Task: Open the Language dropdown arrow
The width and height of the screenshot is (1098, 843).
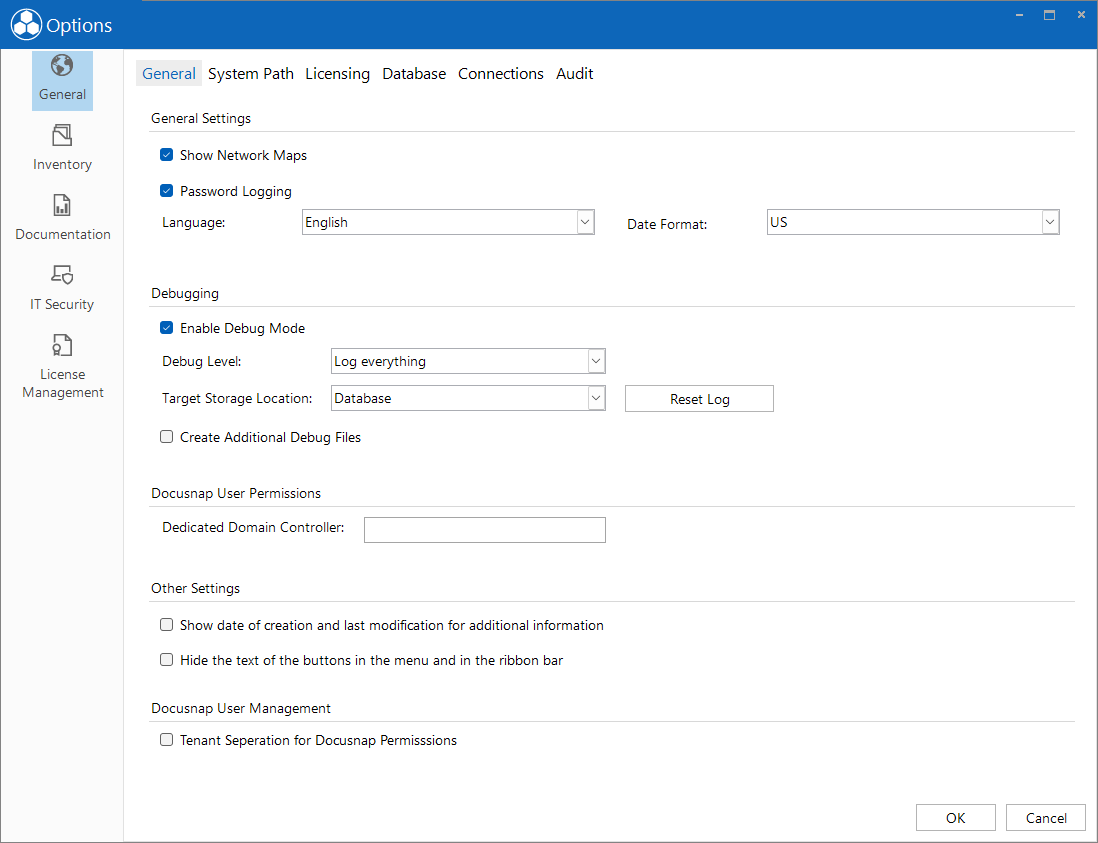Action: point(585,222)
